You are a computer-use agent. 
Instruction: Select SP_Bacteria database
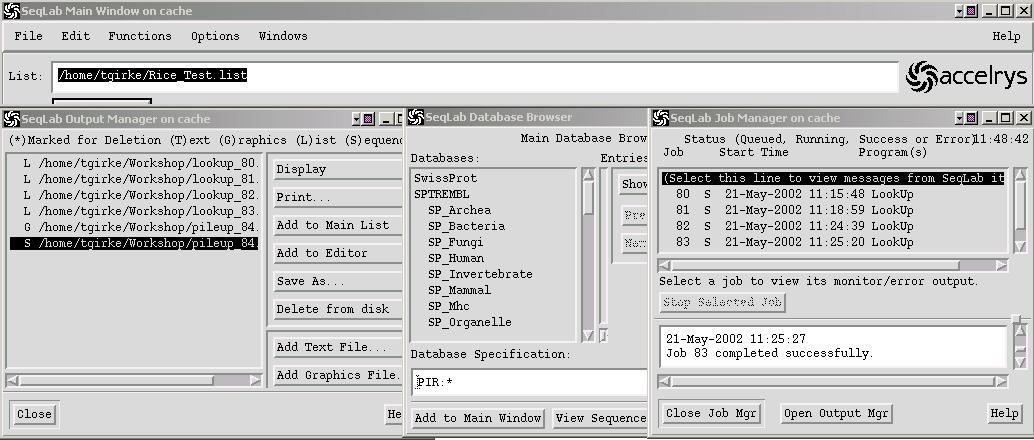pyautogui.click(x=466, y=226)
